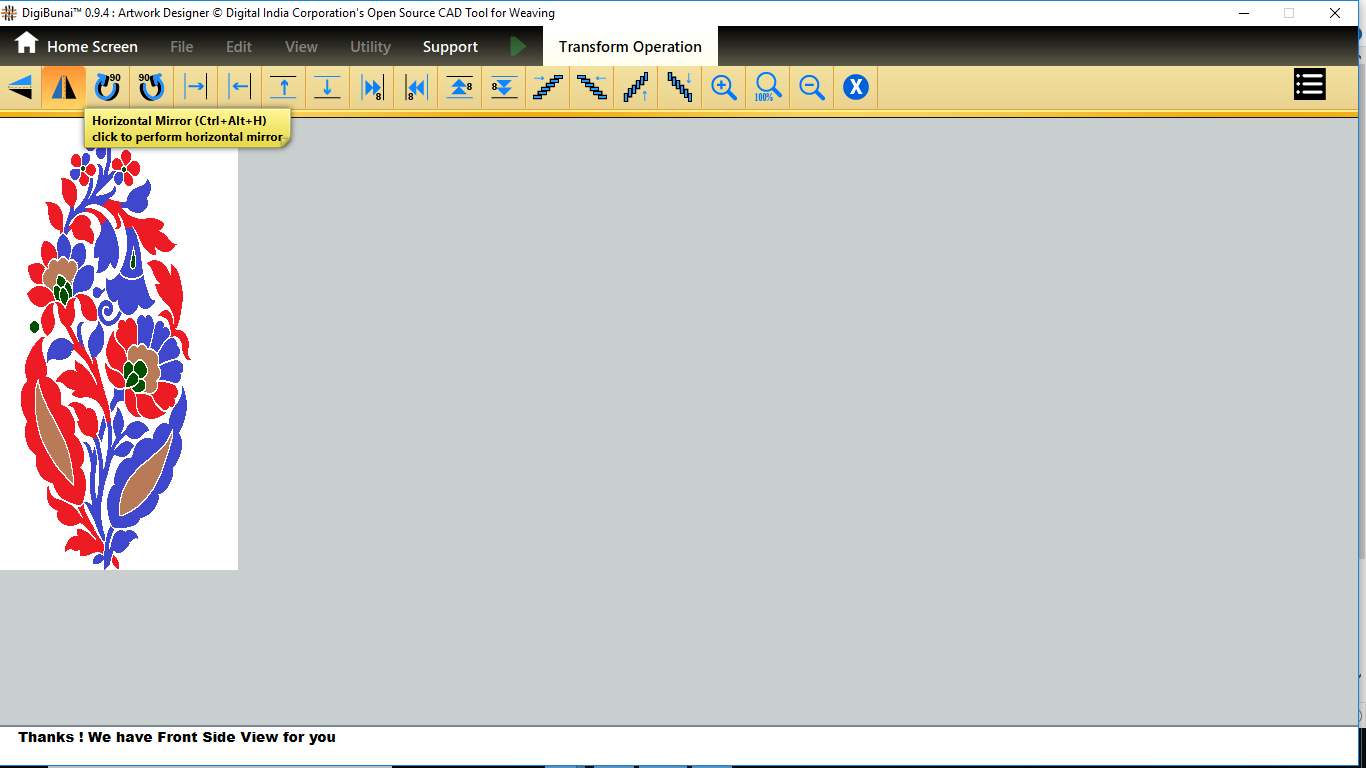Move artwork right with arrow-to-bar icon

point(196,87)
